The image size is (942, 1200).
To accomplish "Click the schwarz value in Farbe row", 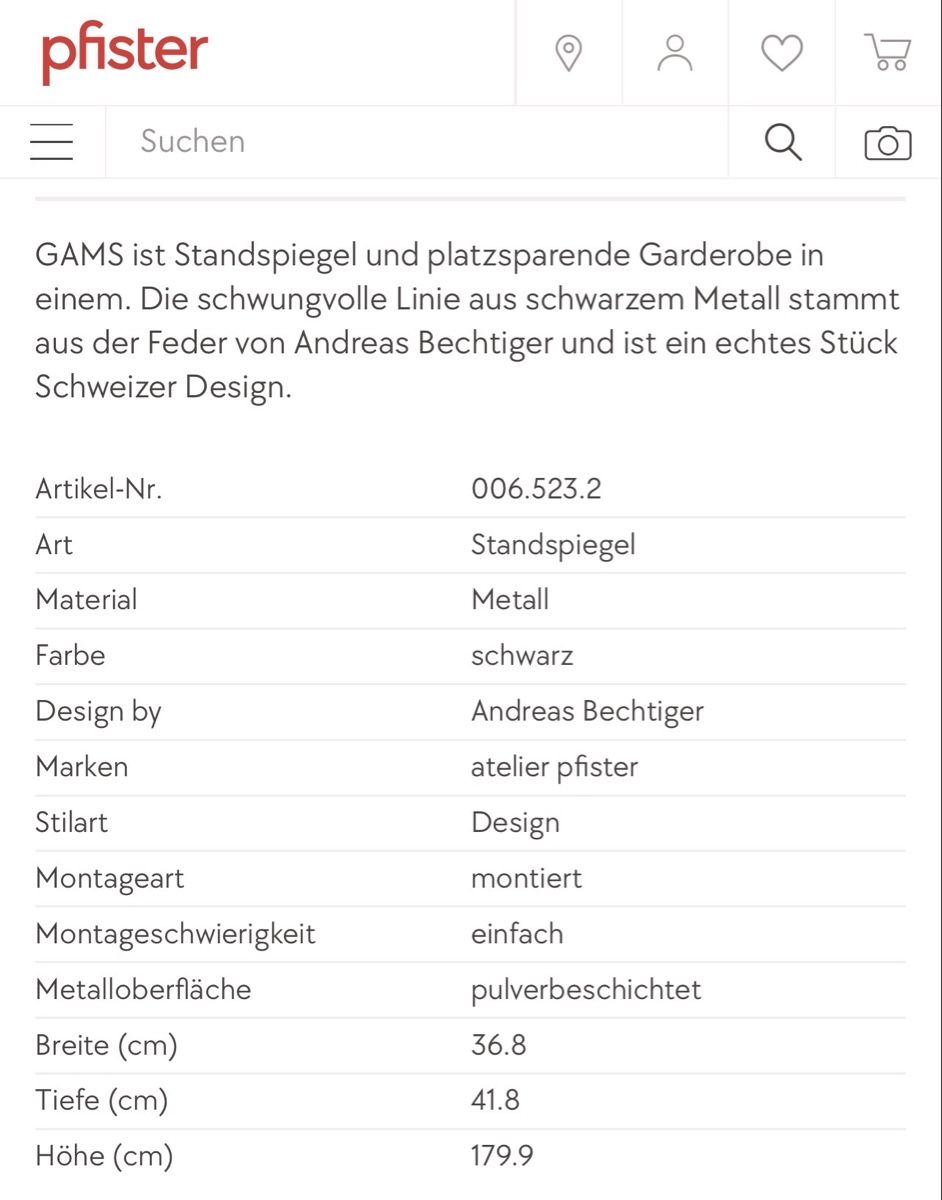I will [522, 656].
